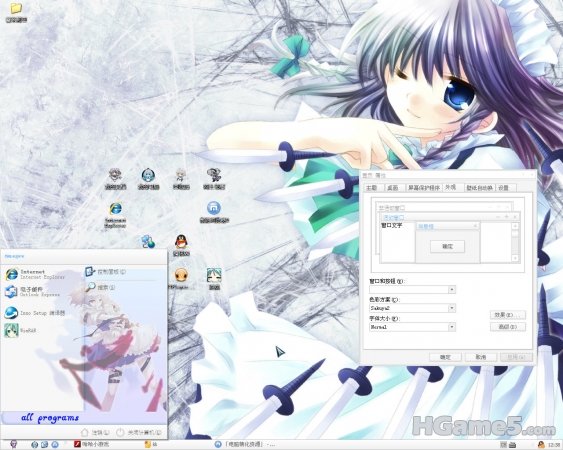Click the 效果 effects button
This screenshot has width=563, height=450.
pyautogui.click(x=508, y=315)
